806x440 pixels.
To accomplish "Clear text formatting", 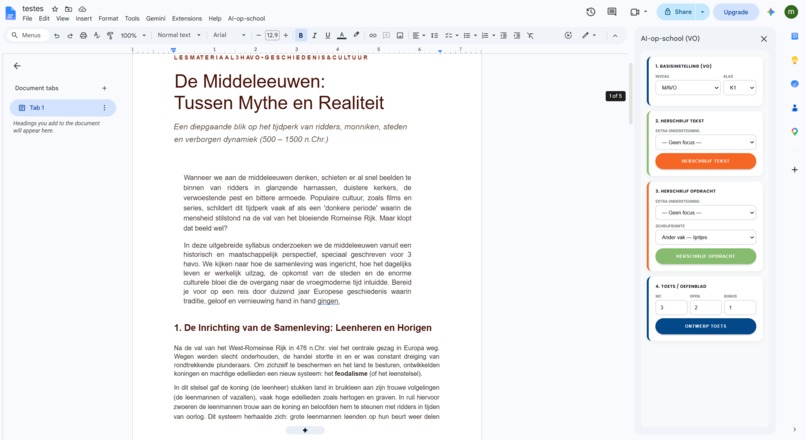I will coord(530,35).
